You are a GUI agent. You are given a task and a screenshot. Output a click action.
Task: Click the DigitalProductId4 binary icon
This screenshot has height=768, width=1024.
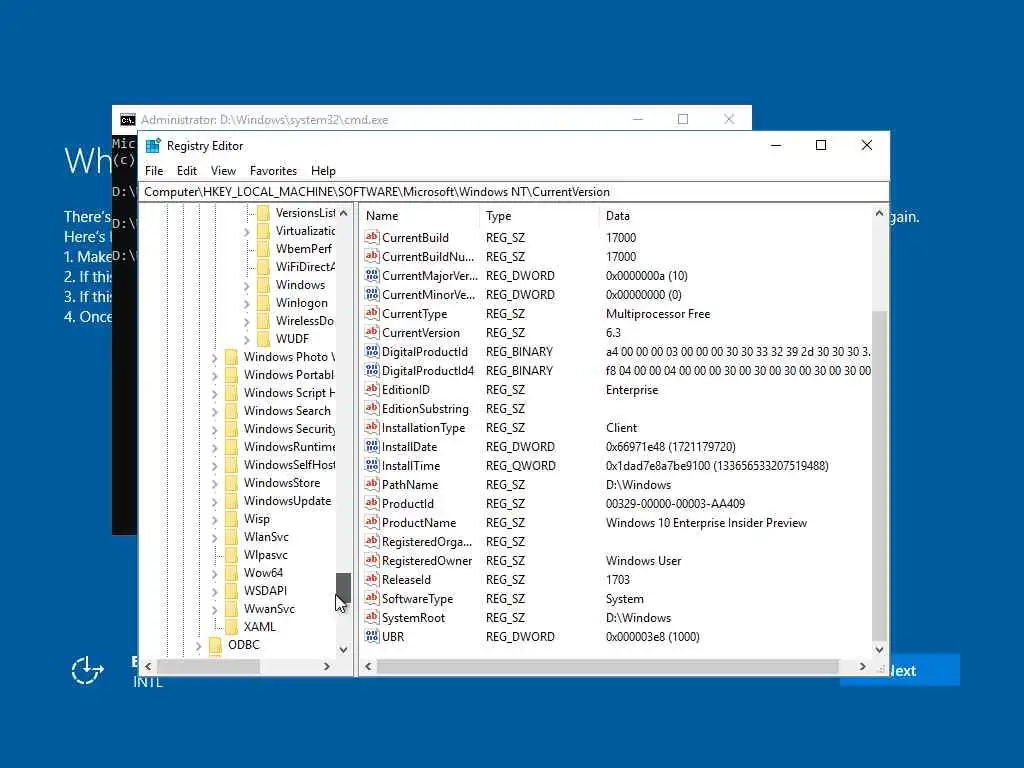click(x=372, y=370)
